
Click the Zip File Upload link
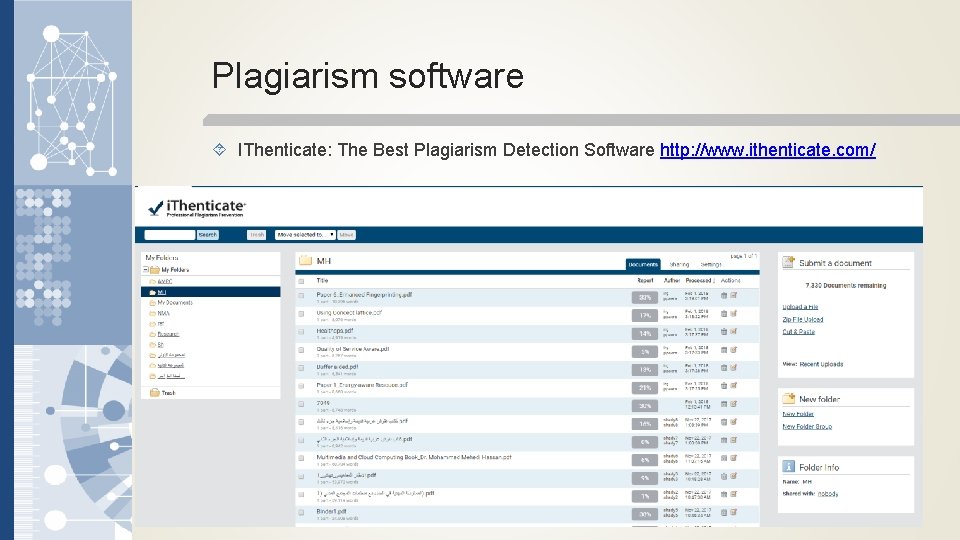803,319
